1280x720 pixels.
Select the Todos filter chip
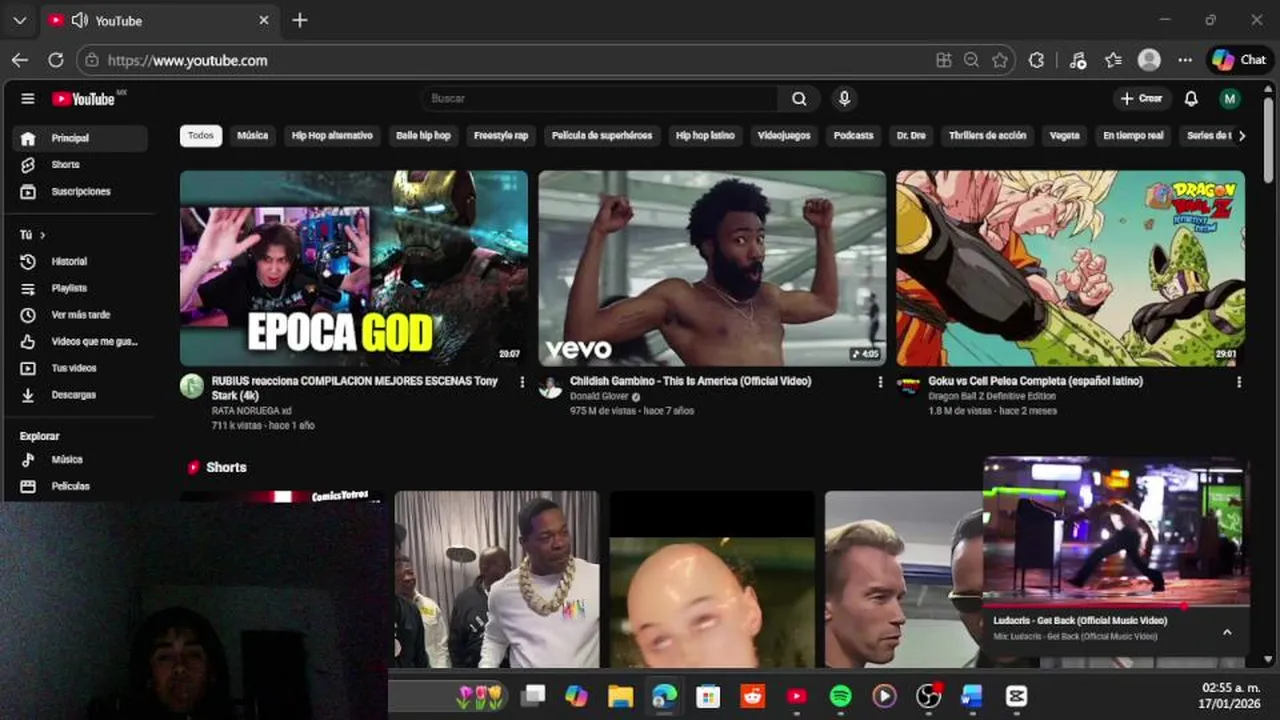pos(201,136)
